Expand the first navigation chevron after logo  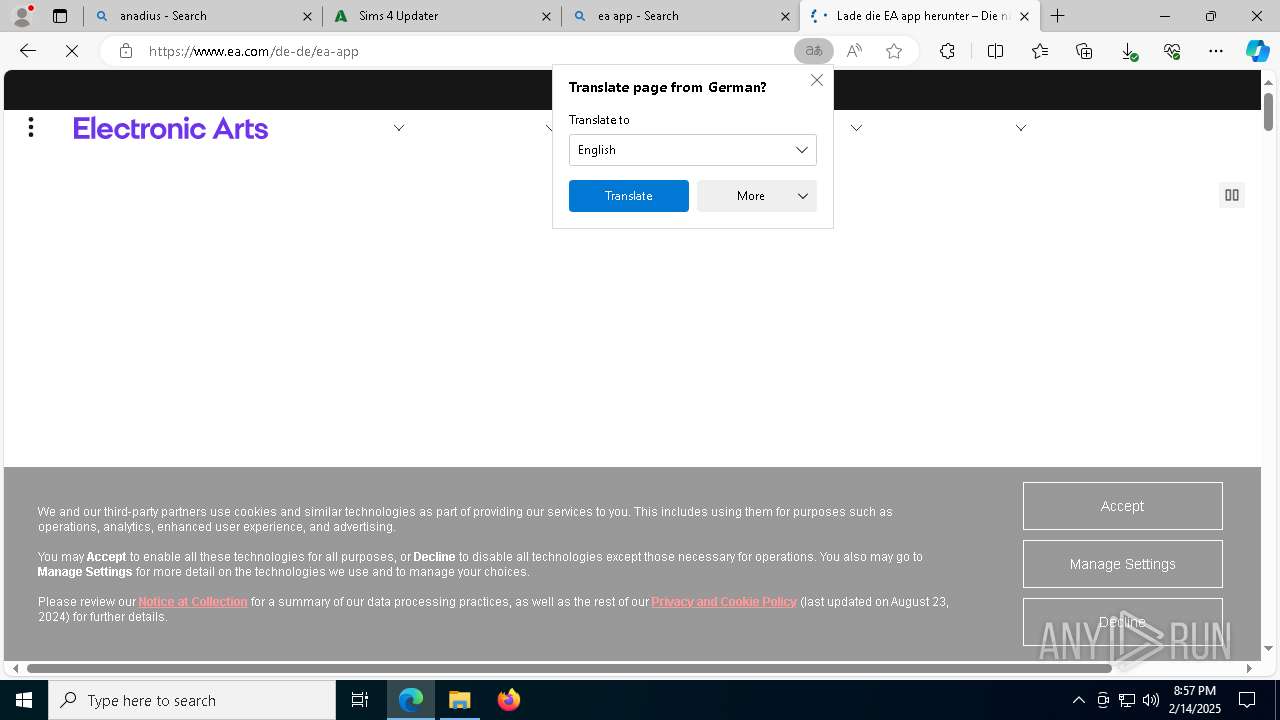pyautogui.click(x=399, y=128)
